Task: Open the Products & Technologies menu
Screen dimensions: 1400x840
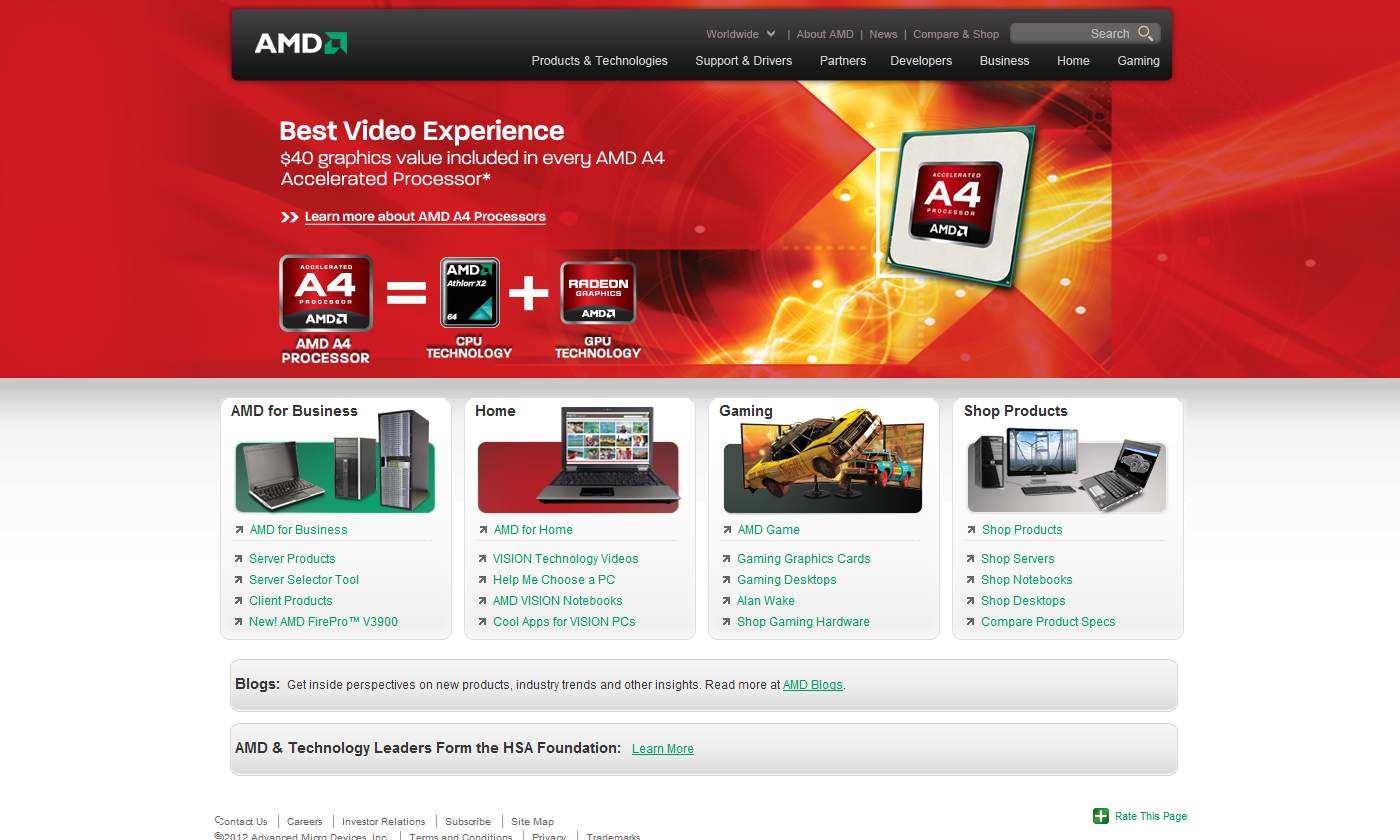Action: click(600, 61)
